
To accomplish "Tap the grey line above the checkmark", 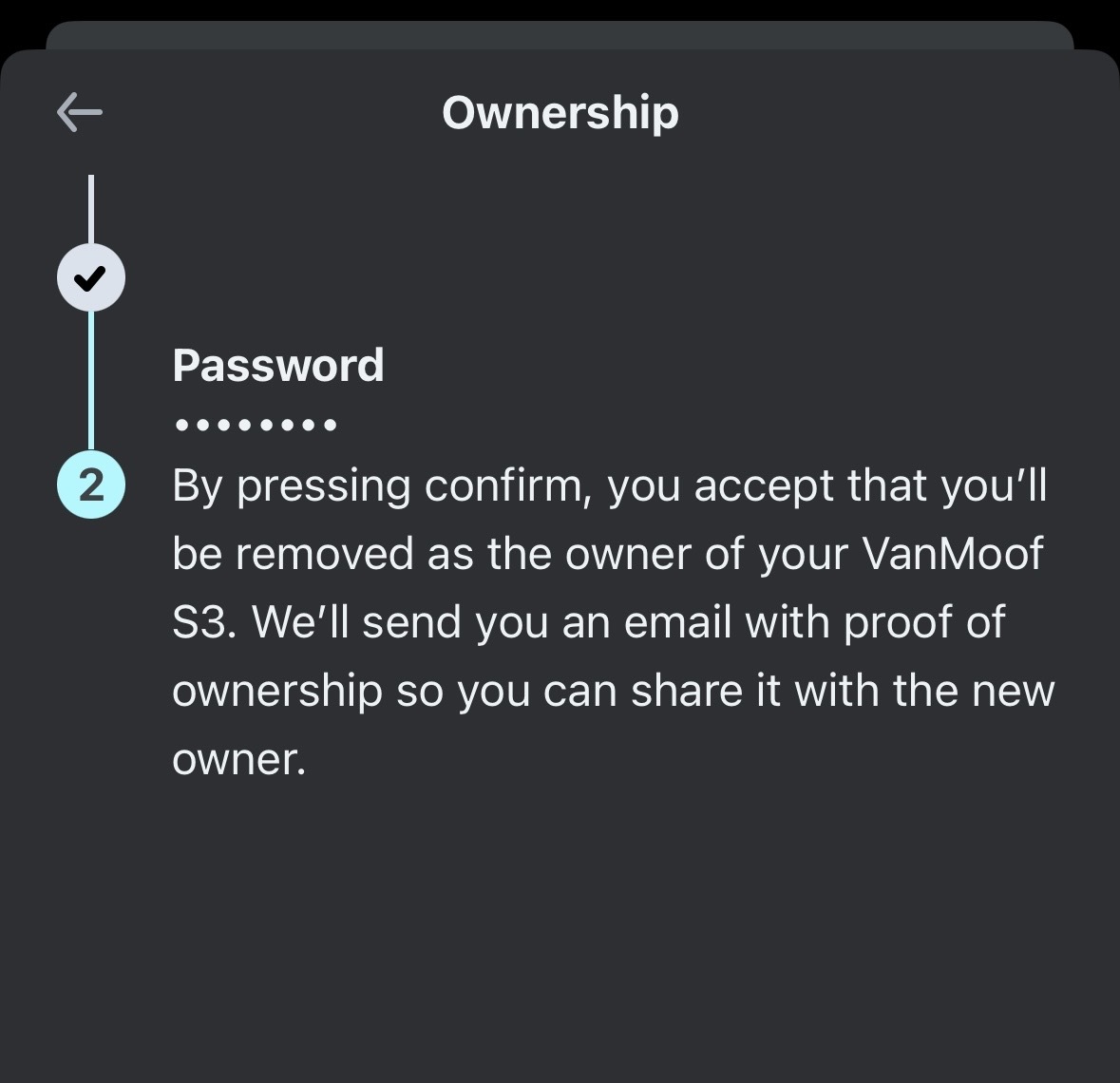I will [91, 209].
